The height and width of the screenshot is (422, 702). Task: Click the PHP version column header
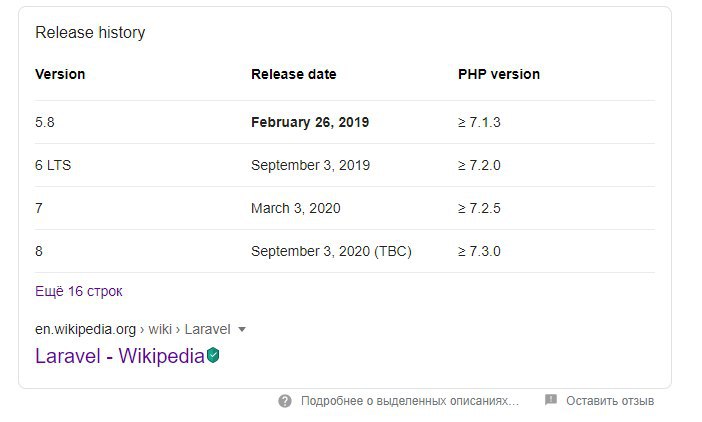coord(499,74)
